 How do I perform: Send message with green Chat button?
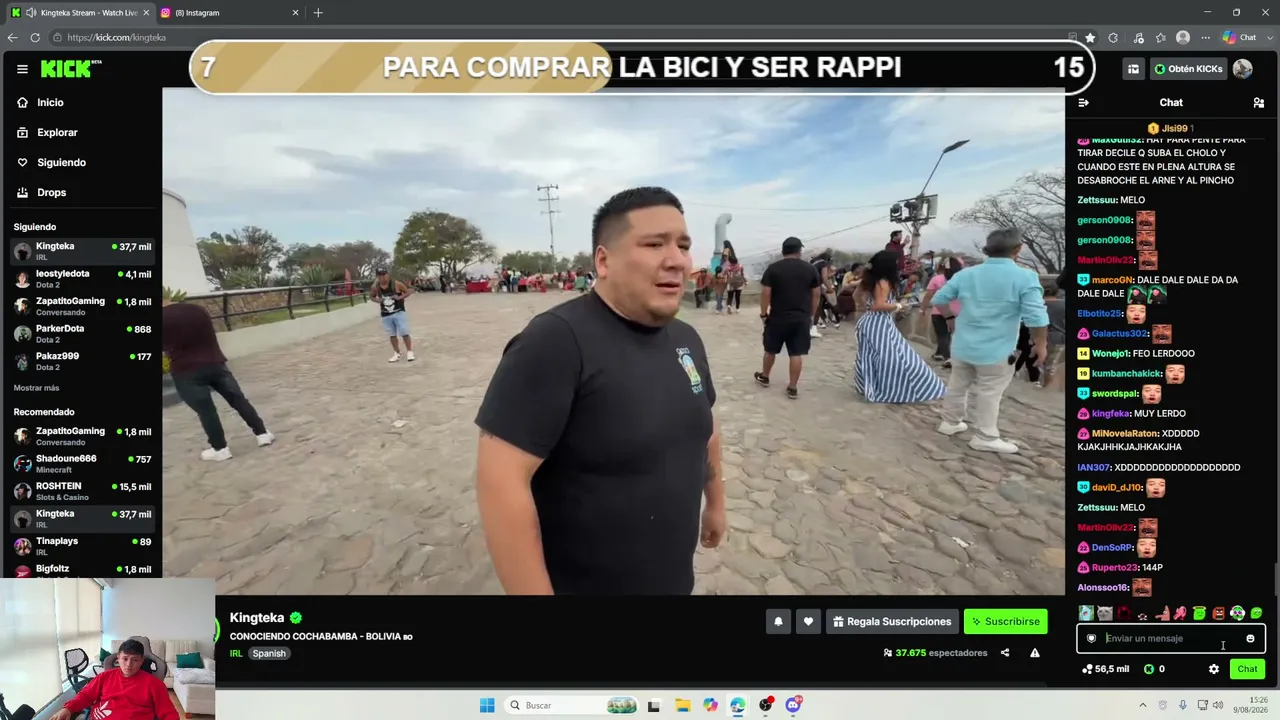click(x=1247, y=669)
